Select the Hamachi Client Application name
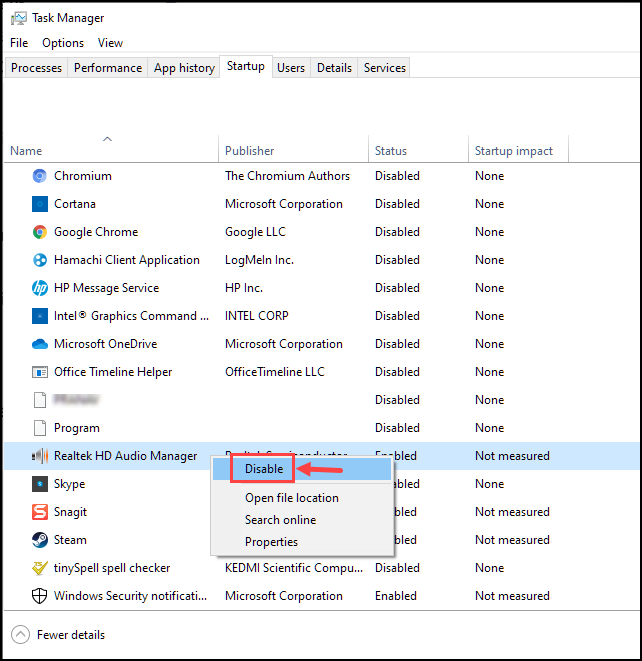Viewport: 642px width, 661px height. click(x=126, y=260)
